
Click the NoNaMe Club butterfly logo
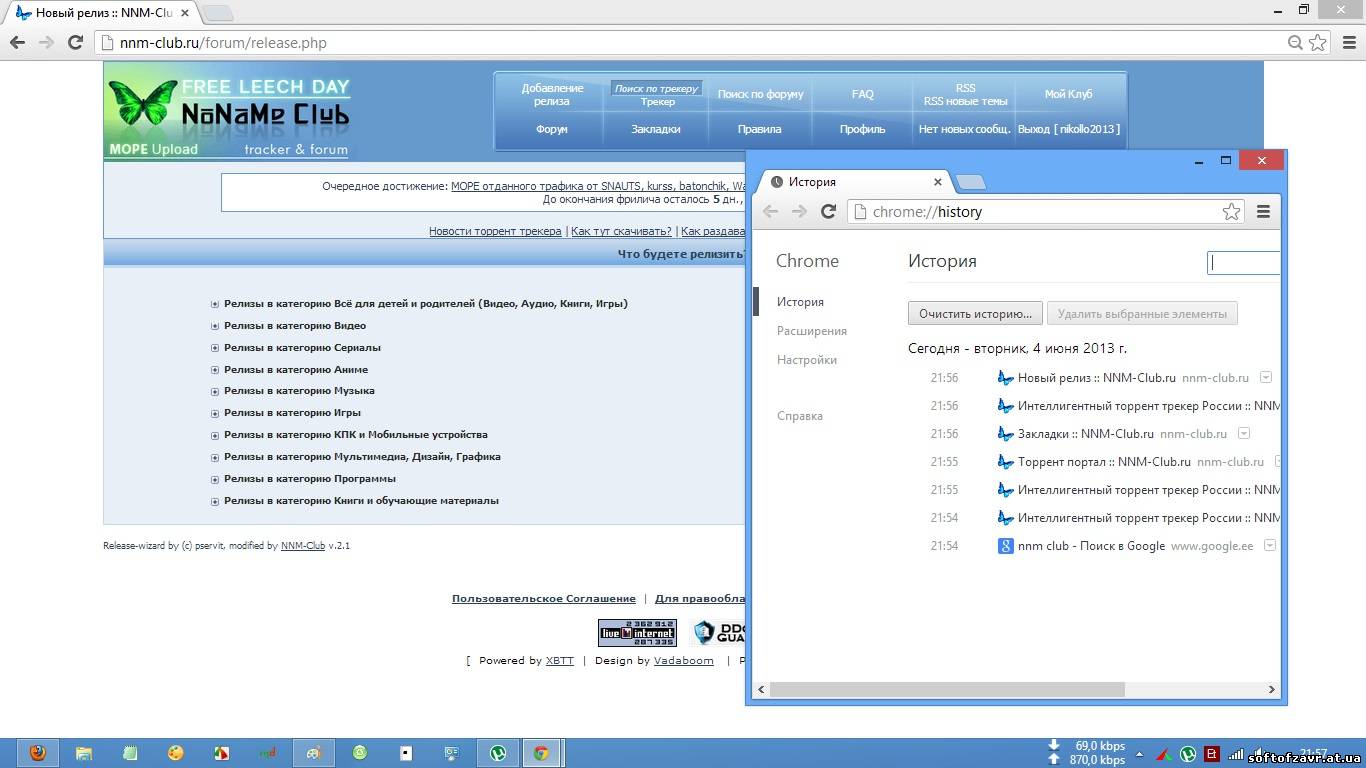point(228,111)
